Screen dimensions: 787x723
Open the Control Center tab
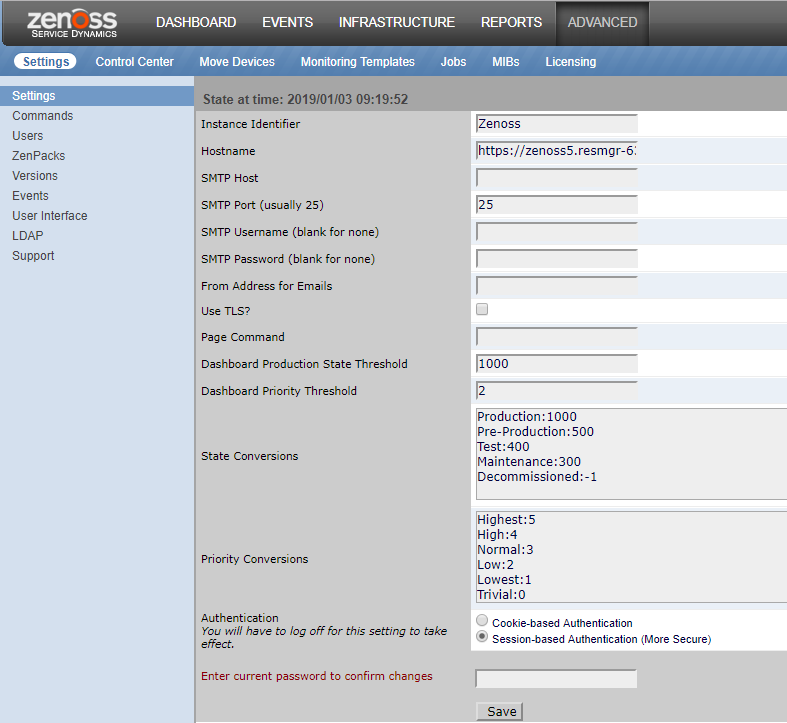134,62
